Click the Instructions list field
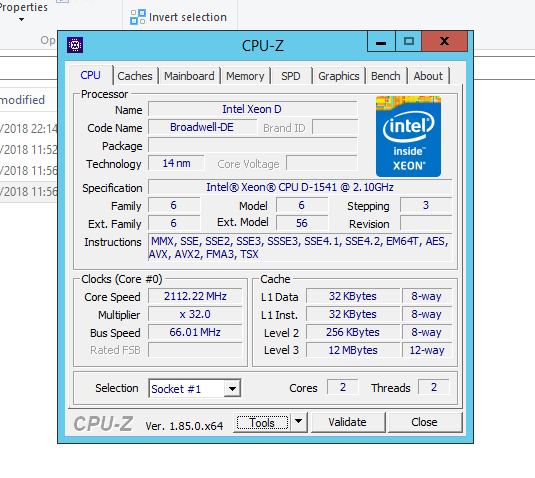 (300, 248)
